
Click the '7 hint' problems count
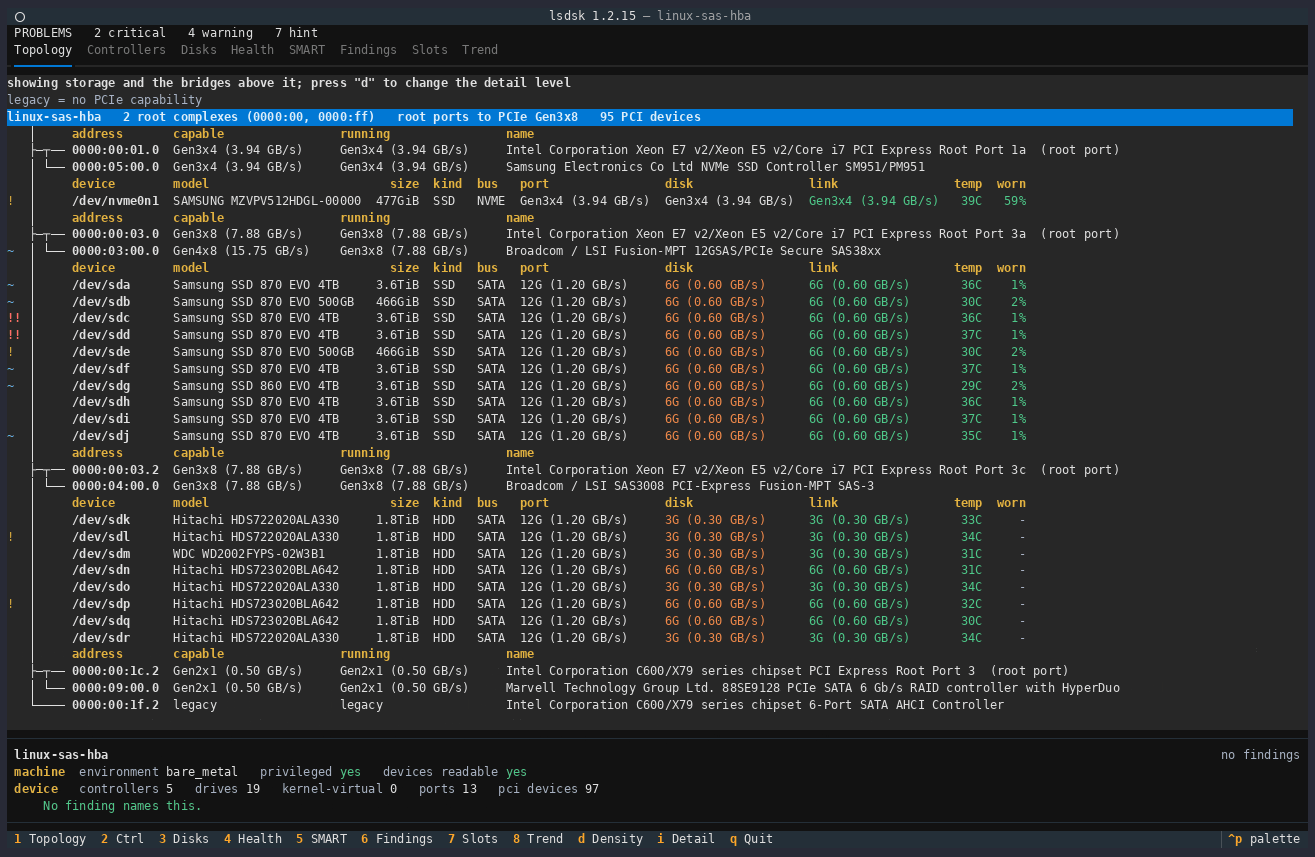click(x=296, y=33)
